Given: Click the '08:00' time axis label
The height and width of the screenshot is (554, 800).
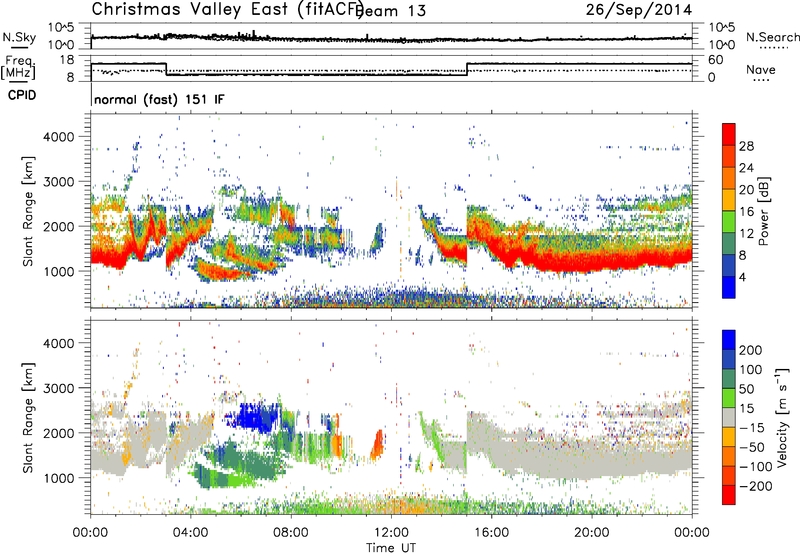Looking at the screenshot, I should pos(291,533).
